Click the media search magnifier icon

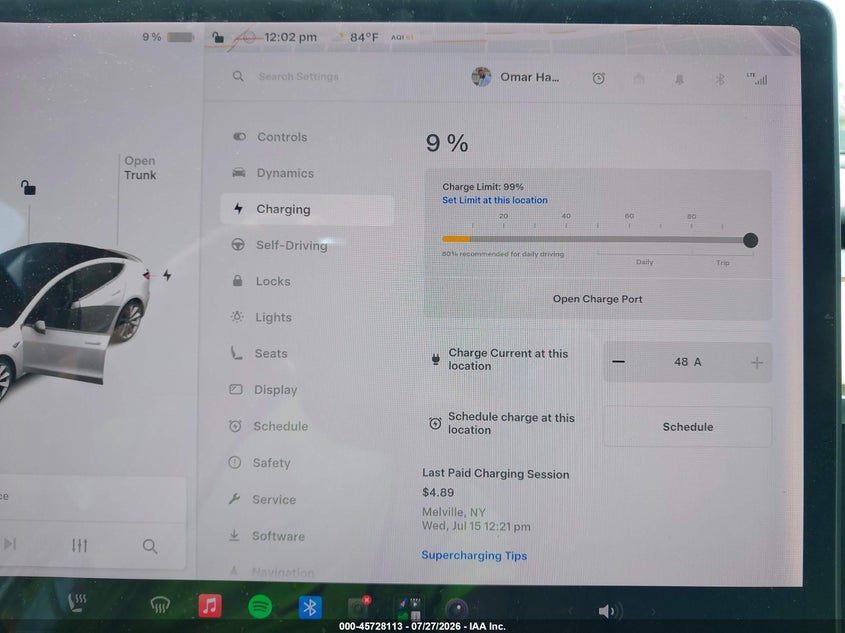(x=150, y=546)
